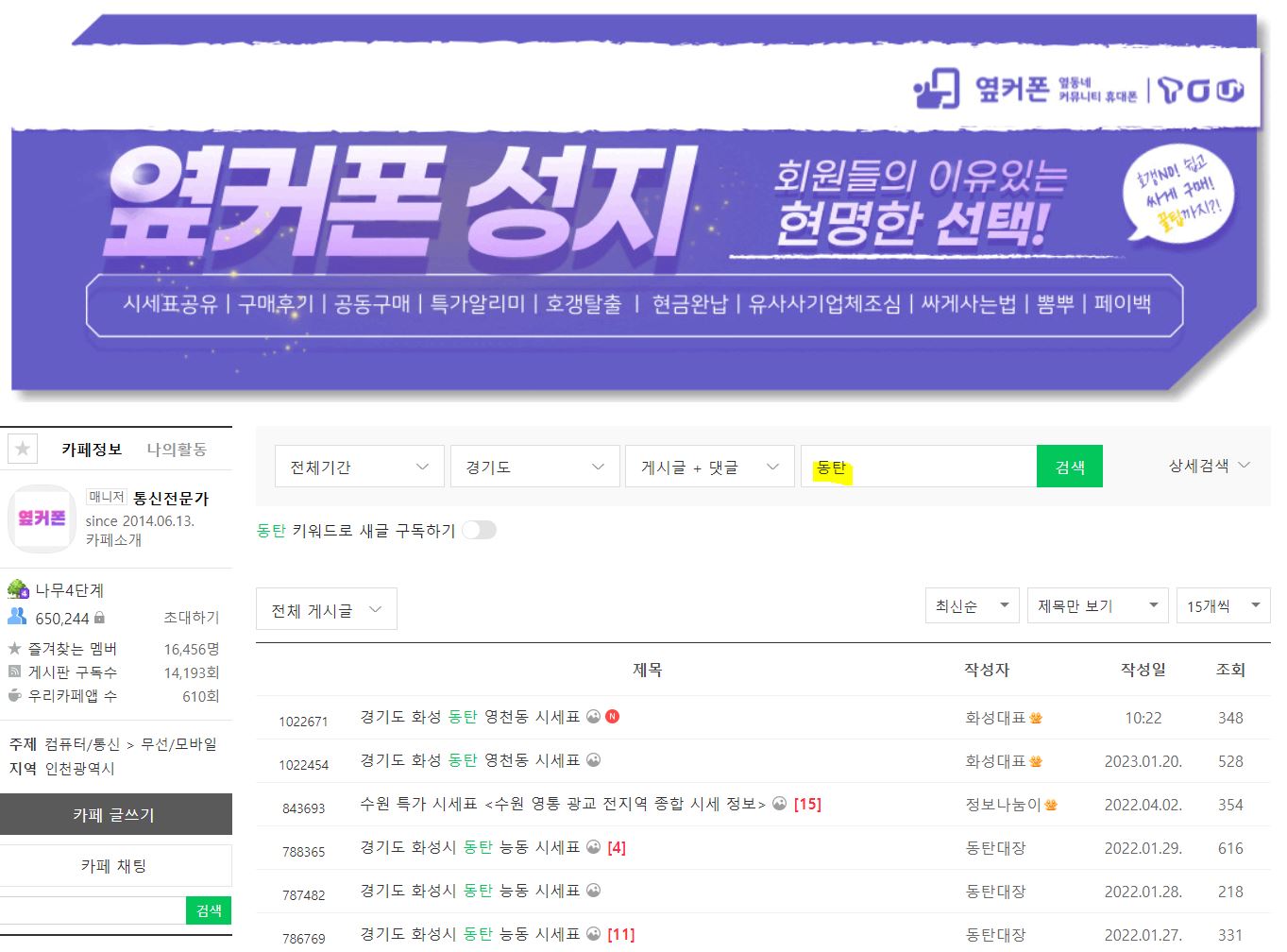Image resolution: width=1287 pixels, height=952 pixels.
Task: Click the 나무4단계 tree grade icon
Action: (x=18, y=590)
